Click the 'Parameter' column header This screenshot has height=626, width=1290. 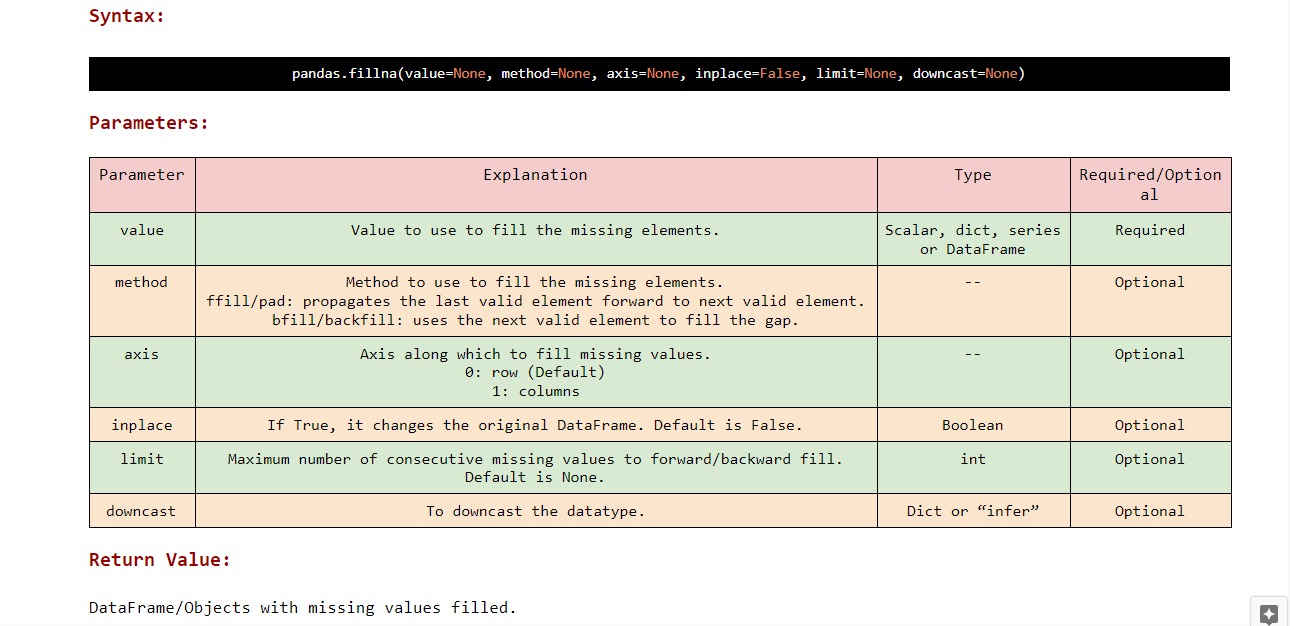pos(142,184)
